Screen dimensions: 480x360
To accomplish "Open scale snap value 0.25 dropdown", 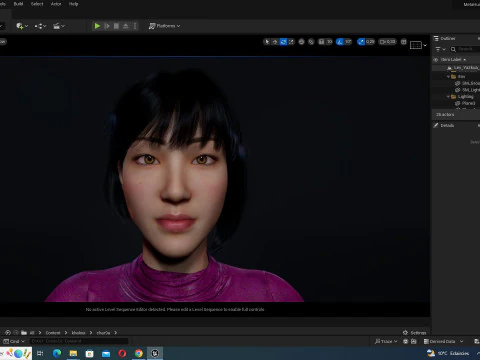I will pyautogui.click(x=370, y=42).
